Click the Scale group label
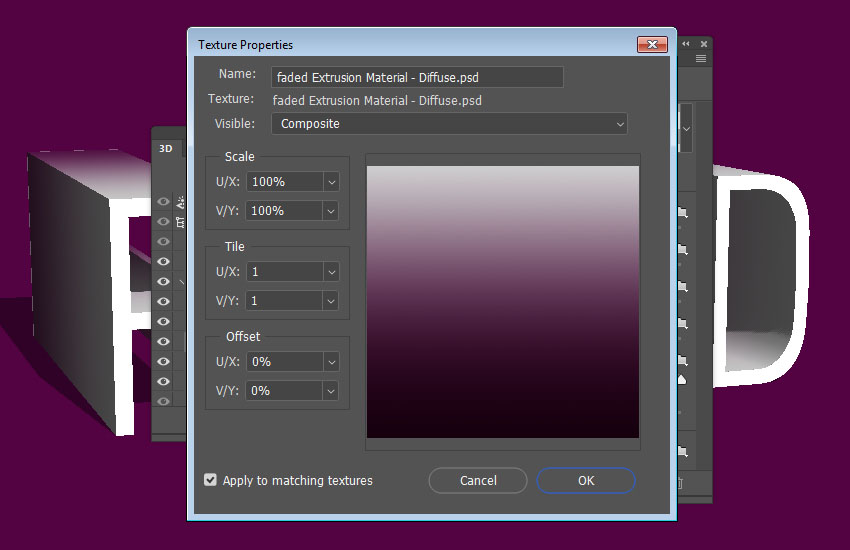The height and width of the screenshot is (550, 850). click(x=239, y=157)
